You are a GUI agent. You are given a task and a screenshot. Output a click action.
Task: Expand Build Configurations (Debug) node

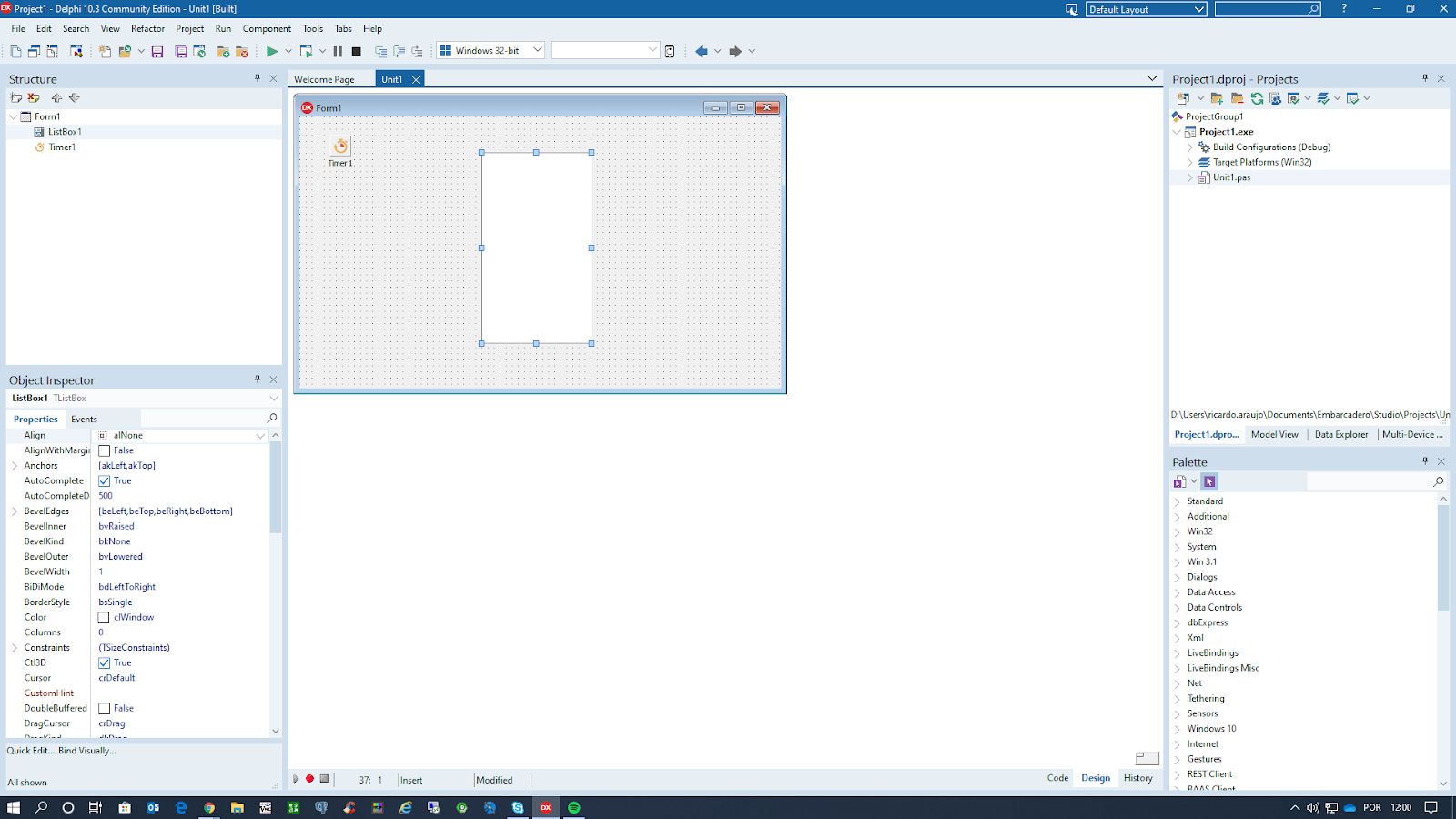1189,147
